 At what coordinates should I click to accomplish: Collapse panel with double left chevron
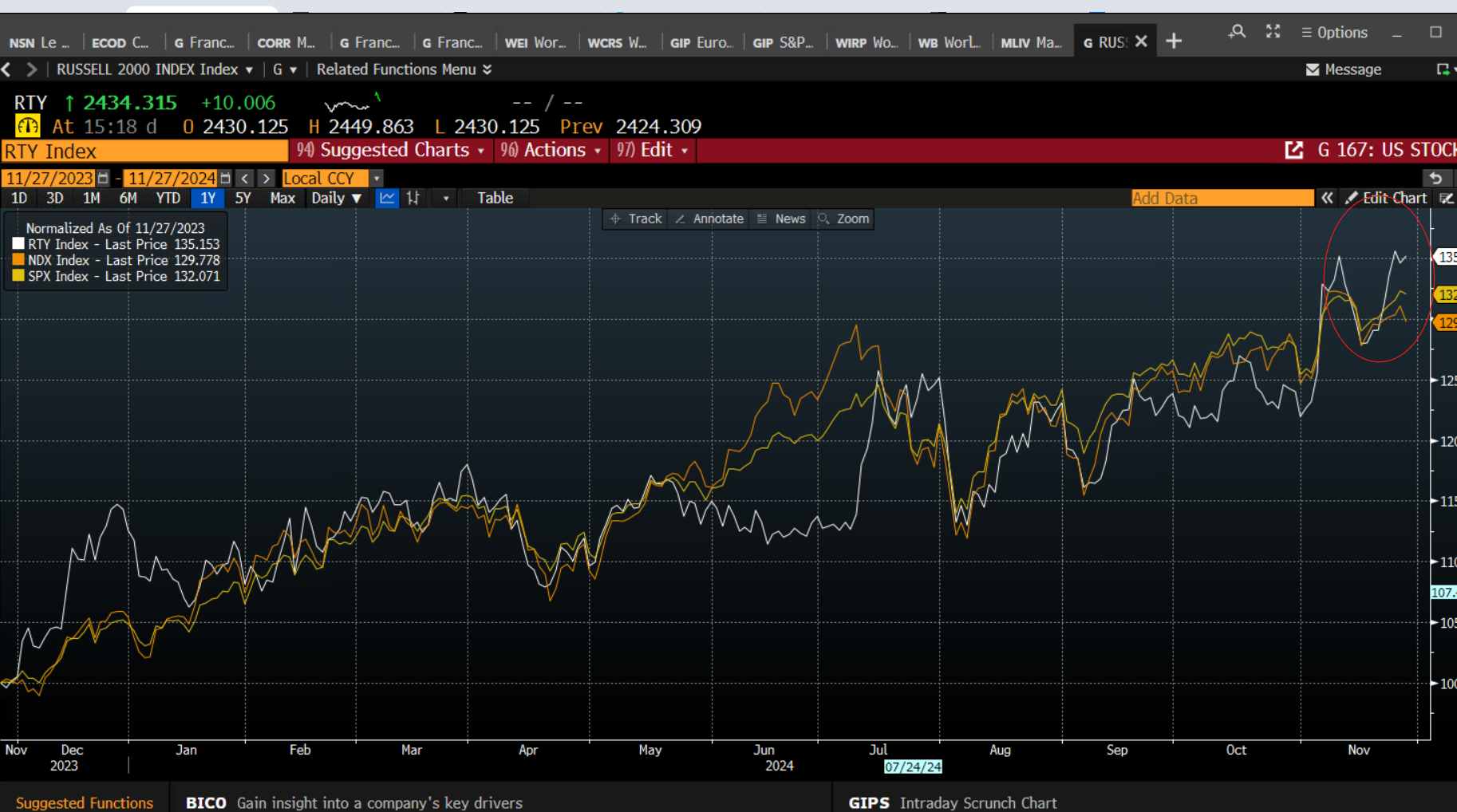(x=1326, y=198)
